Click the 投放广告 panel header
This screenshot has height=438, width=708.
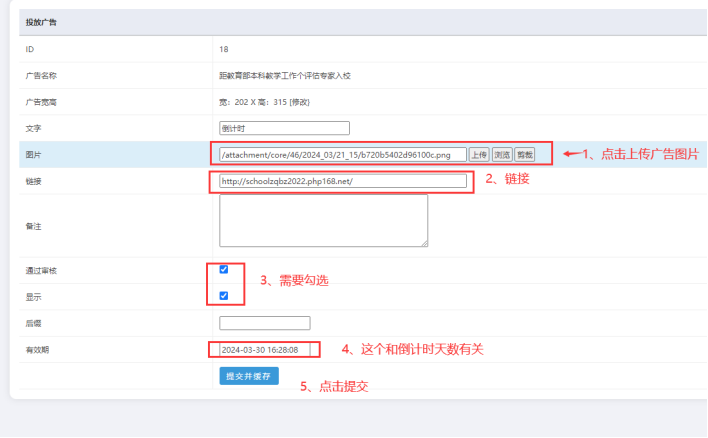pos(41,22)
